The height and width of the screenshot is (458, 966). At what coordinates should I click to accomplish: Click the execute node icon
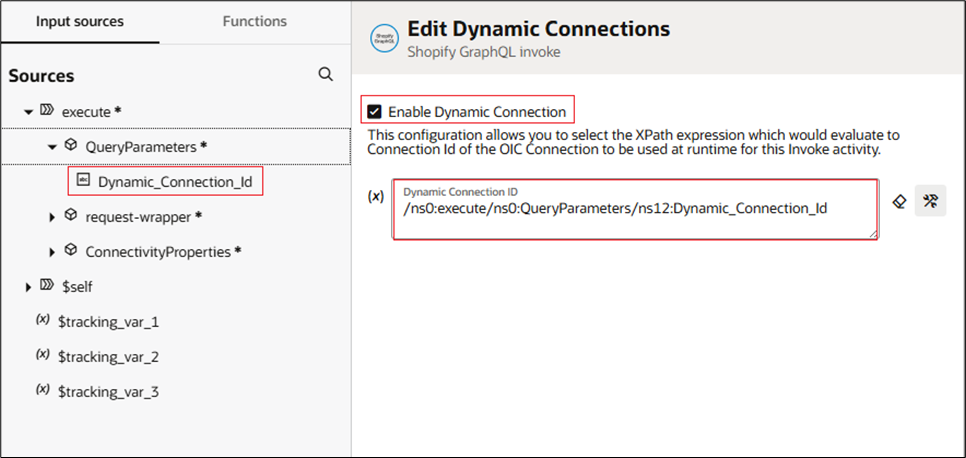46,111
